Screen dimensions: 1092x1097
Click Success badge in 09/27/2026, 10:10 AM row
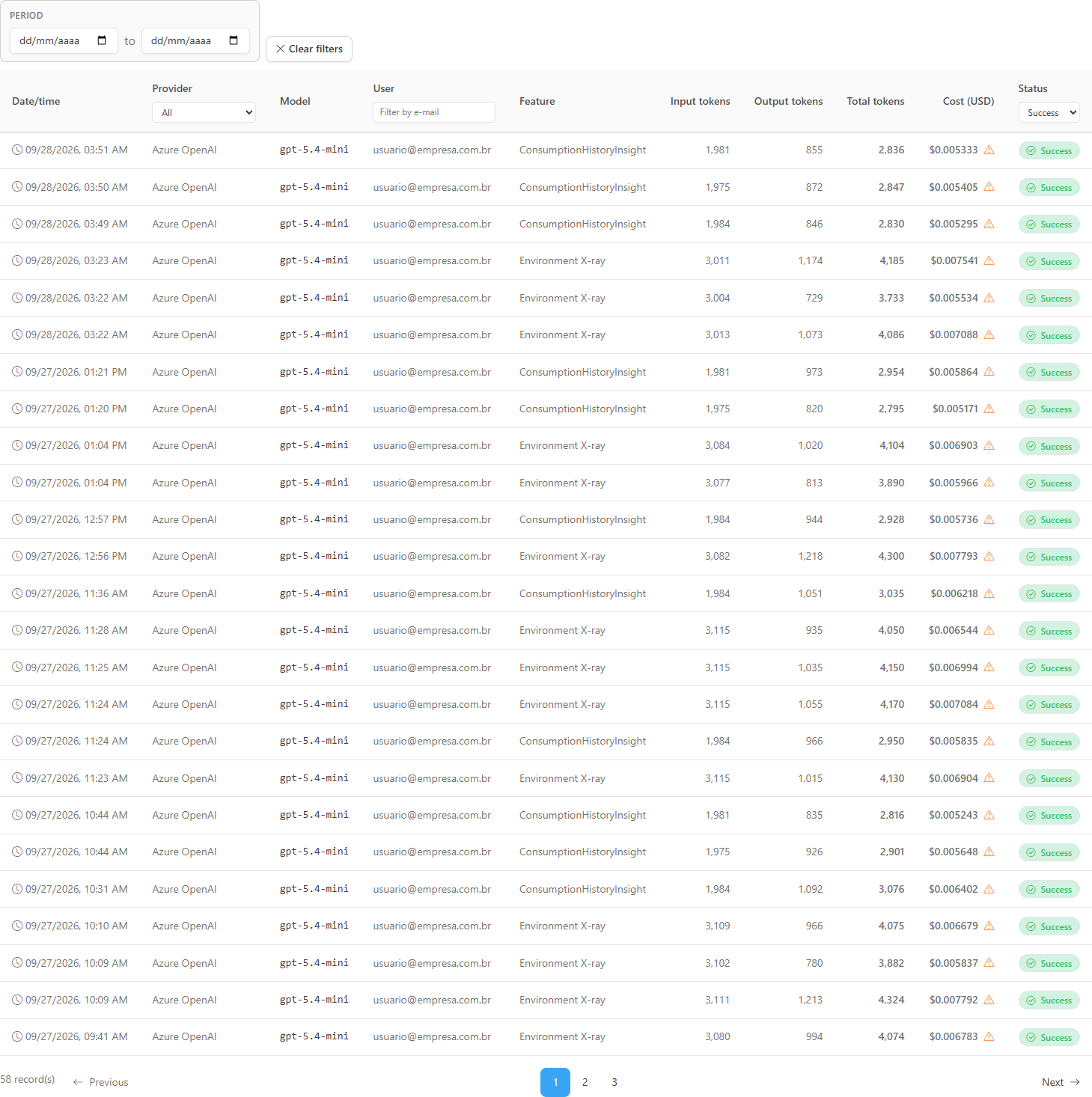[x=1049, y=926]
